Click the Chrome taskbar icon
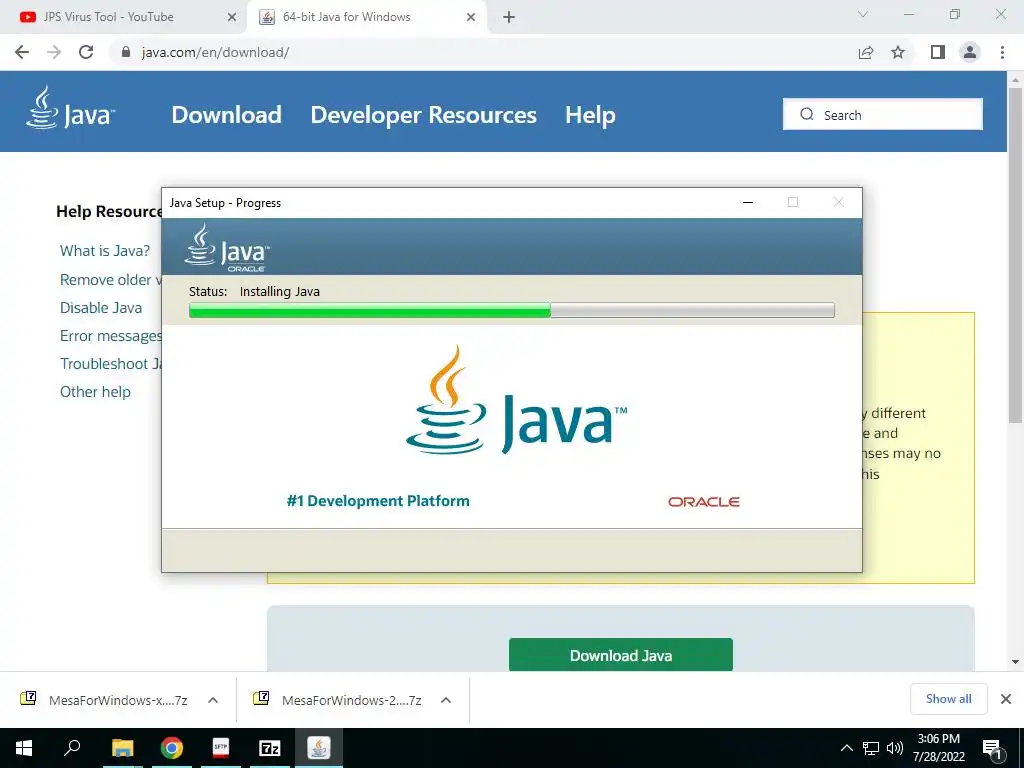This screenshot has width=1024, height=768. [x=172, y=748]
